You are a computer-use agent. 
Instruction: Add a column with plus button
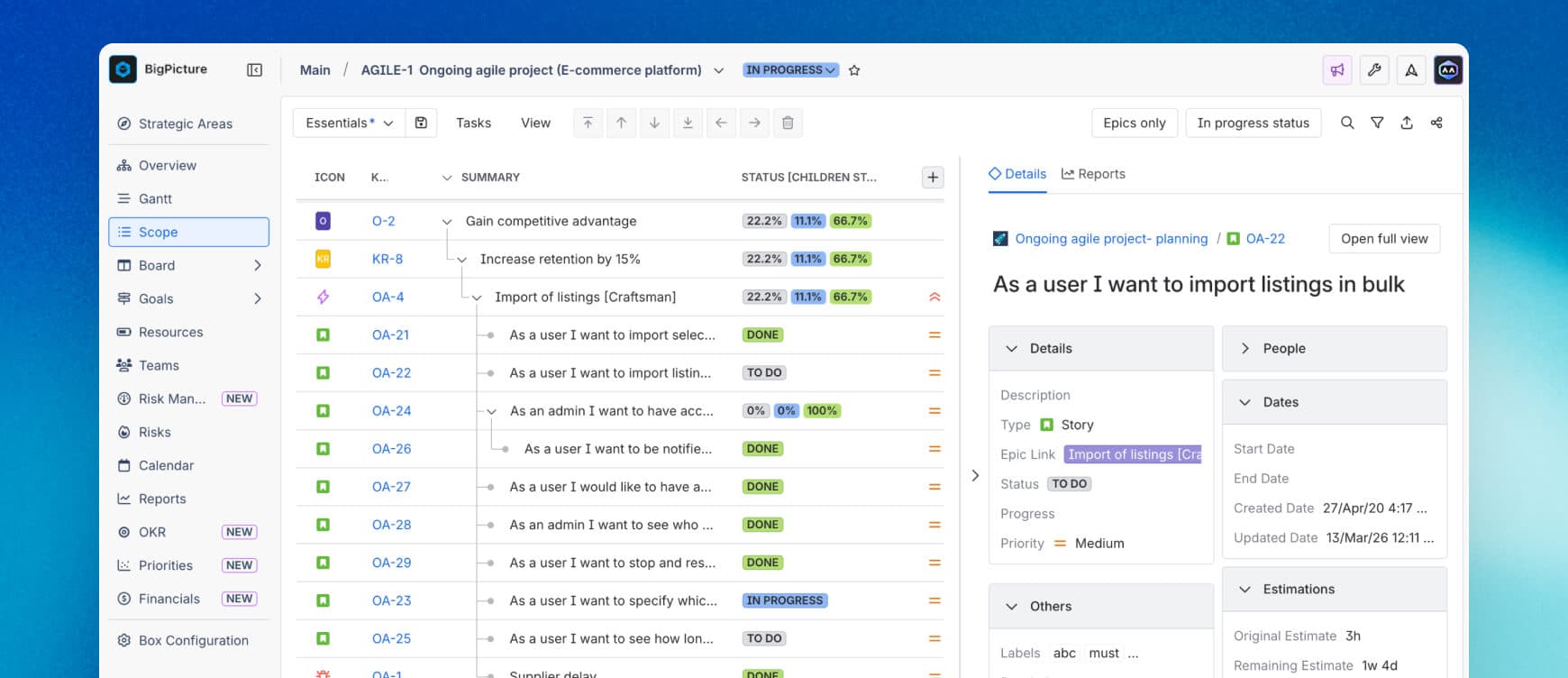[933, 178]
